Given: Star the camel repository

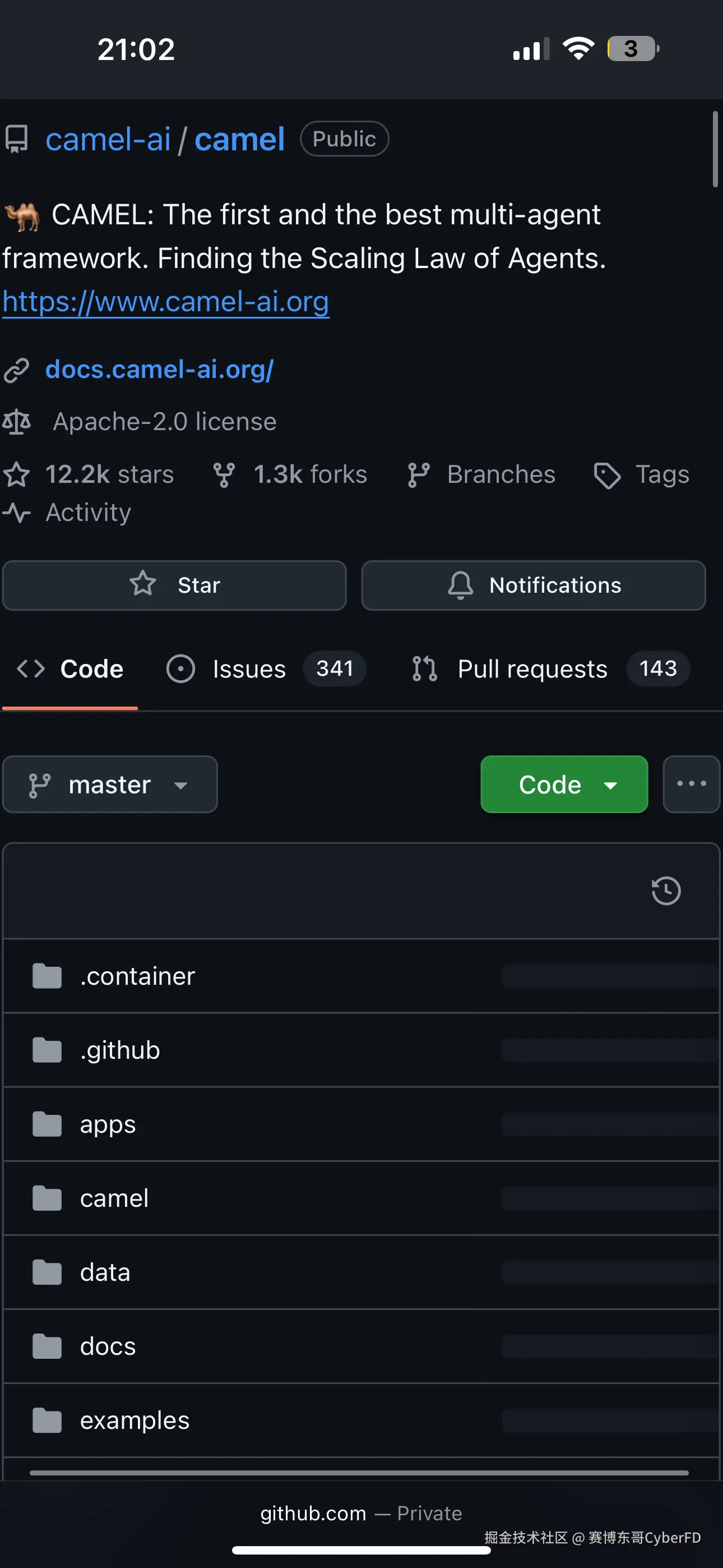Looking at the screenshot, I should click(174, 585).
